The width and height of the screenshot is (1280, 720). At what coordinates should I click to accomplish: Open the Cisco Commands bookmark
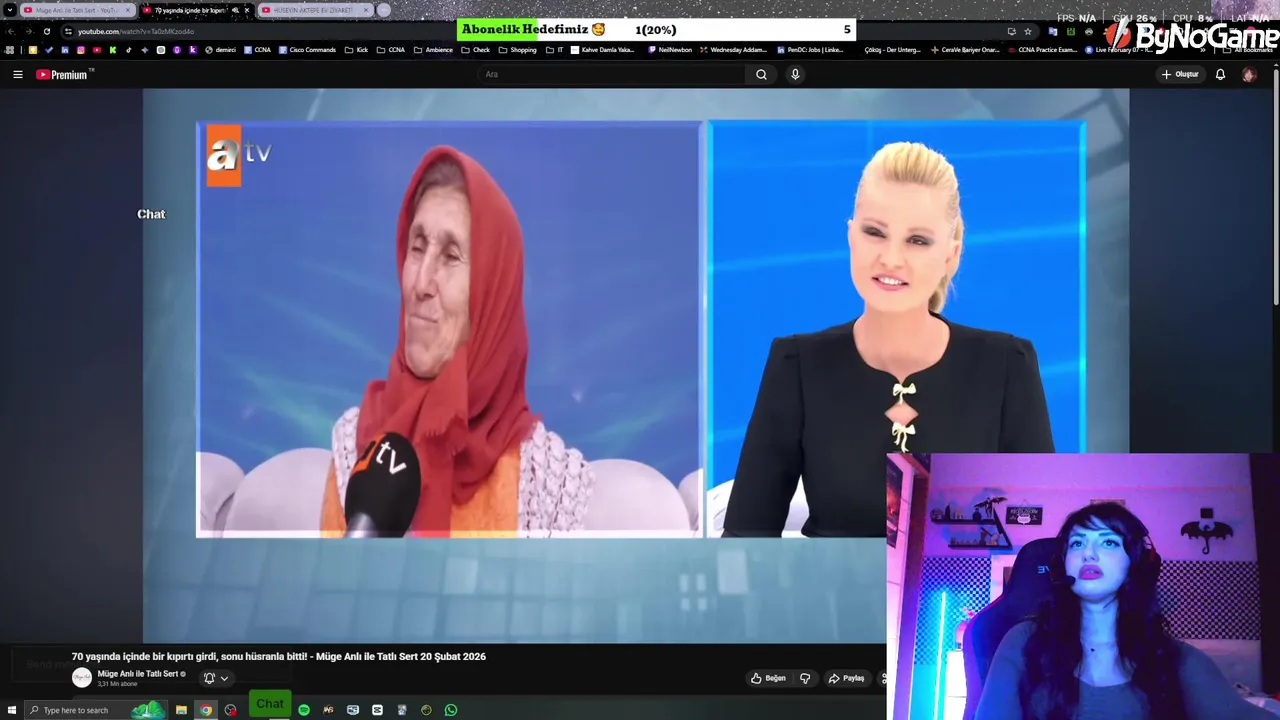(x=307, y=50)
